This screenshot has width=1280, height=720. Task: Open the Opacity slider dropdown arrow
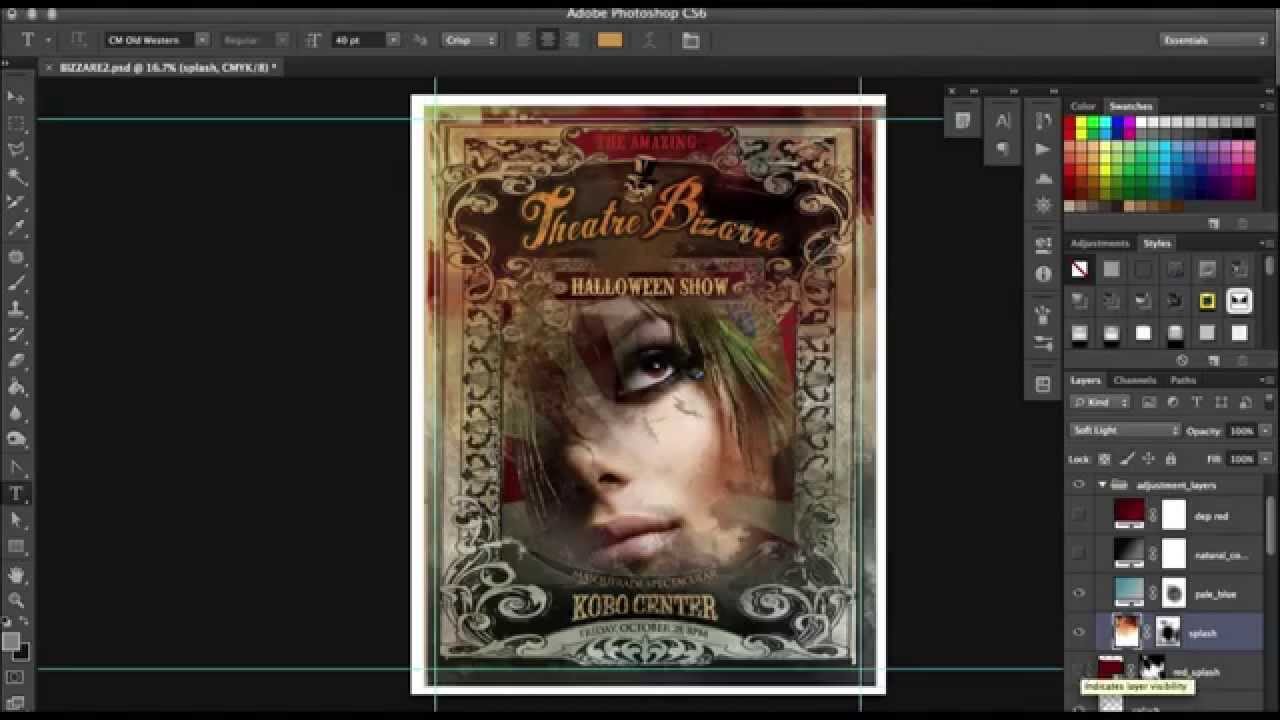(x=1265, y=430)
